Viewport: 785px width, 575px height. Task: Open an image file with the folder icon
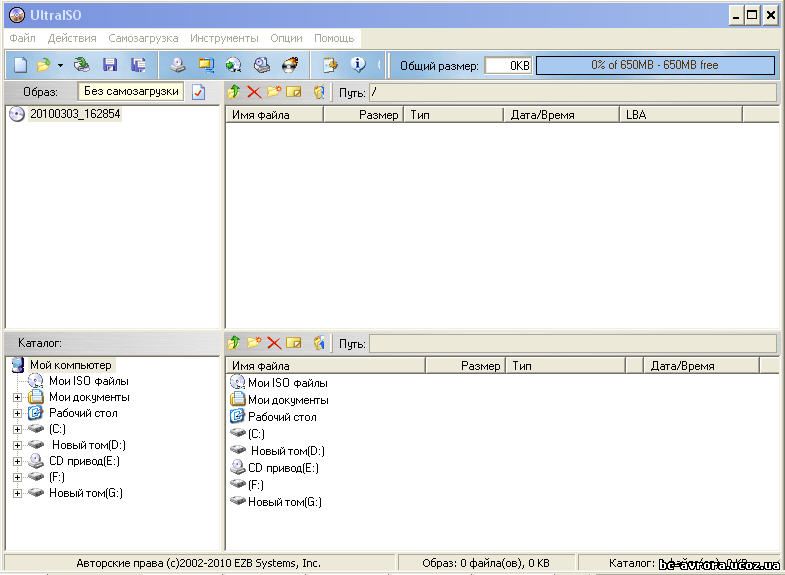(x=44, y=65)
